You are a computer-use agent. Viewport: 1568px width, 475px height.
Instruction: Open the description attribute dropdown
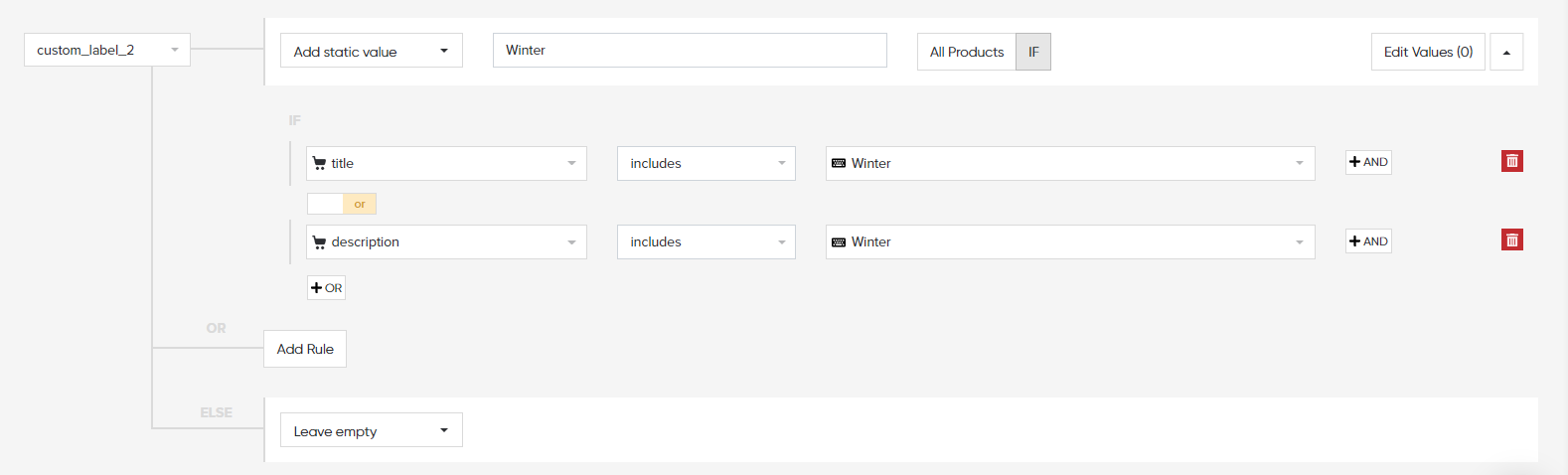446,241
